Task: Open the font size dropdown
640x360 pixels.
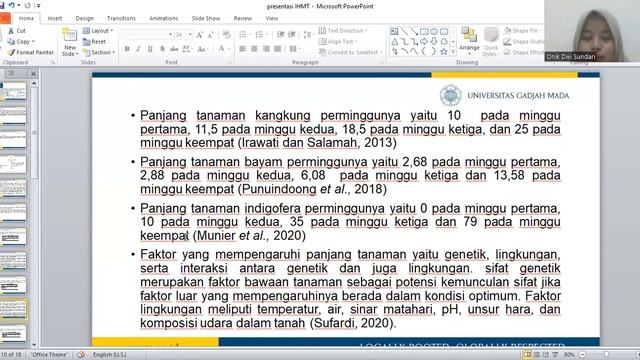Action: tap(190, 35)
